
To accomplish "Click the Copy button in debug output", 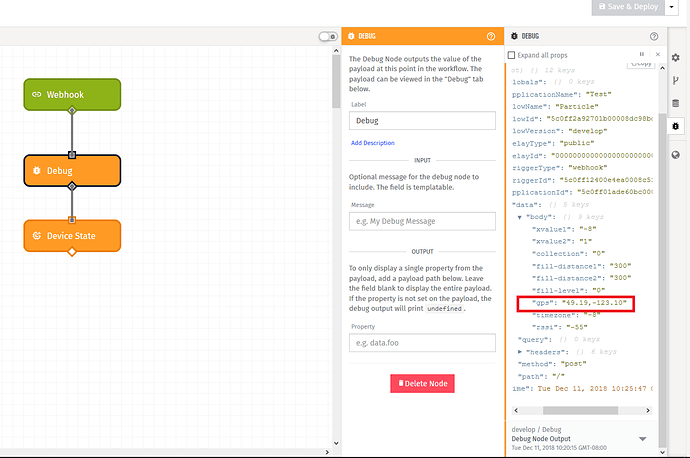I will 641,65.
